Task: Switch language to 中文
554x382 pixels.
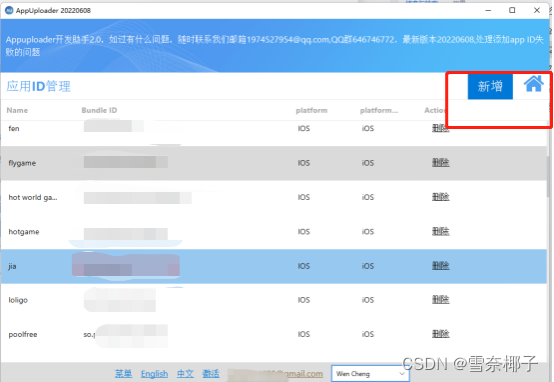Action: (x=185, y=374)
